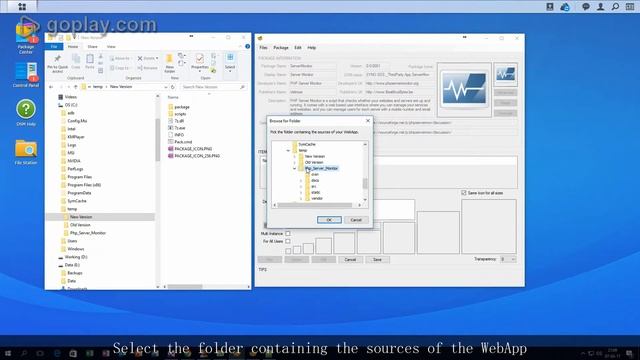Click New folder in Explorer ribbon

click(x=169, y=64)
